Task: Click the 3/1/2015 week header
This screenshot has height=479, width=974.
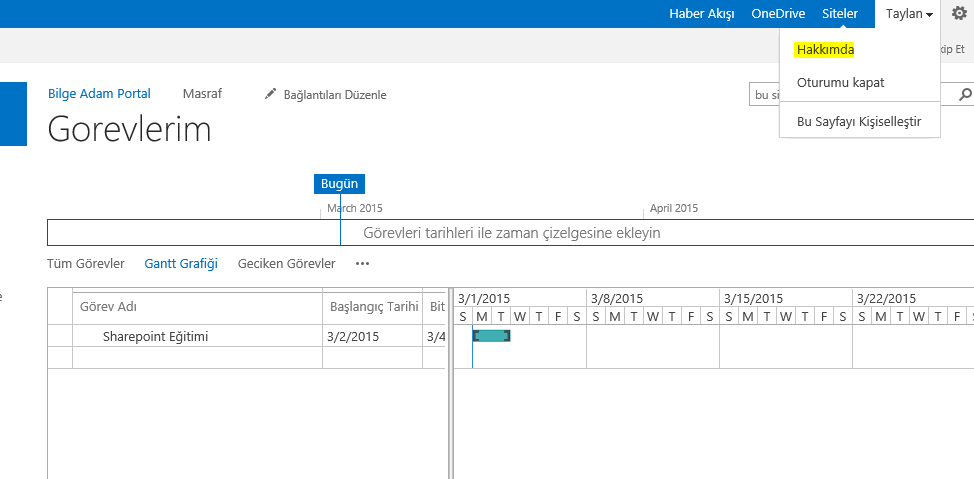Action: (x=520, y=299)
